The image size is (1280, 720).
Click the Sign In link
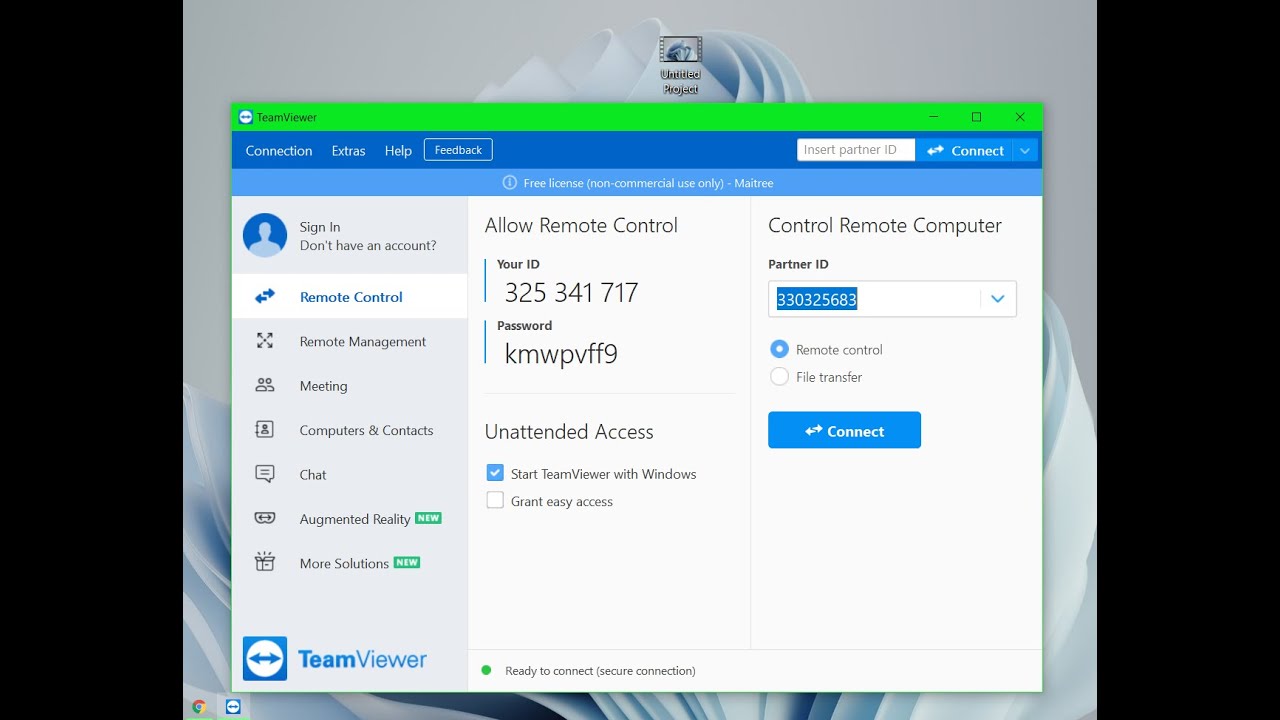pos(320,227)
